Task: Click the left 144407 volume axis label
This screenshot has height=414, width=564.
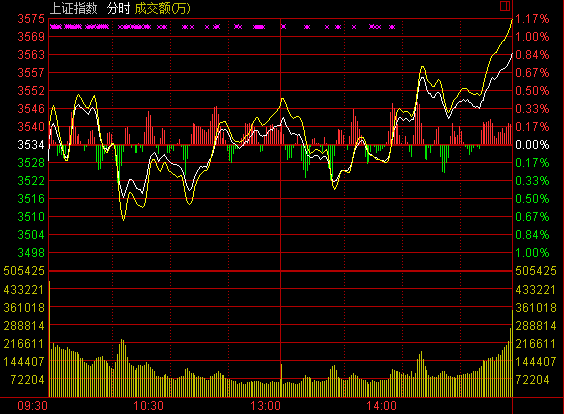Action: pyautogui.click(x=24, y=361)
